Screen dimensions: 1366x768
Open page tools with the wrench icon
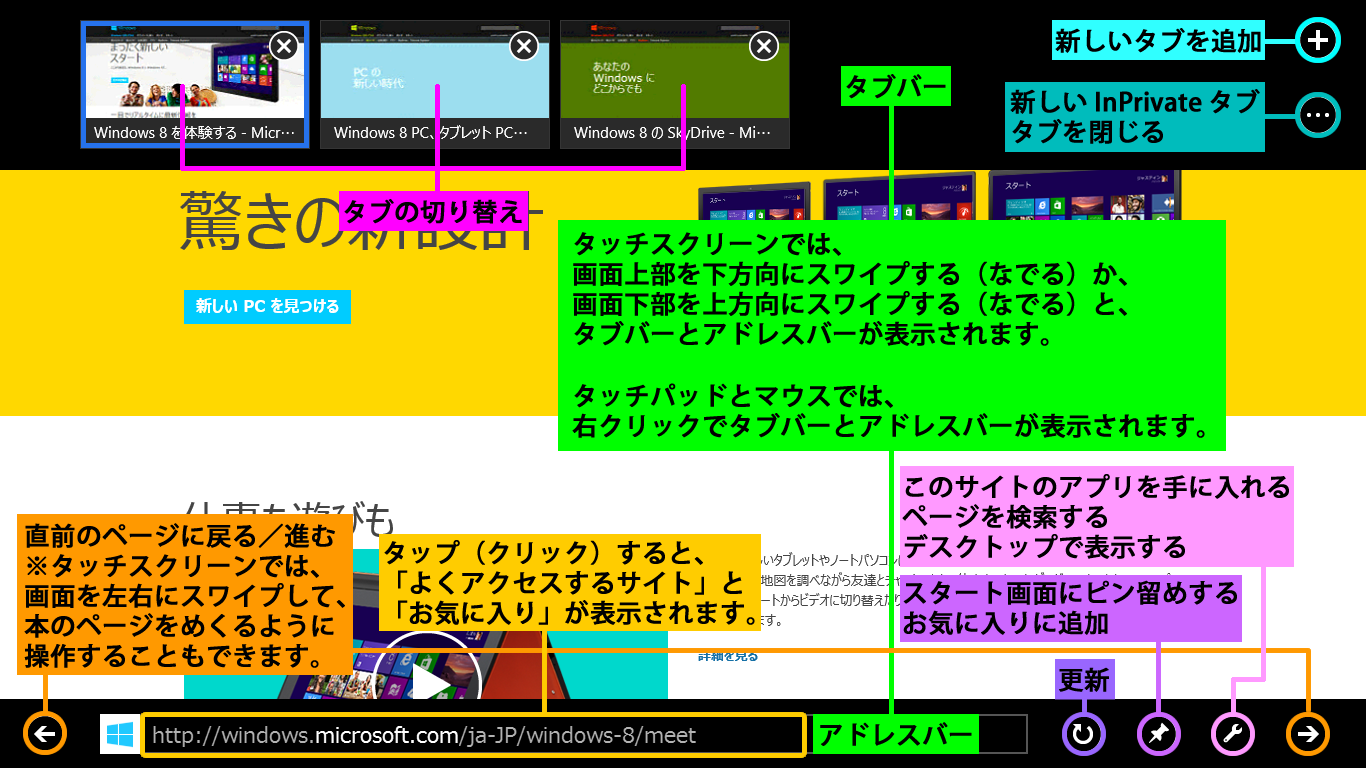pyautogui.click(x=1233, y=735)
